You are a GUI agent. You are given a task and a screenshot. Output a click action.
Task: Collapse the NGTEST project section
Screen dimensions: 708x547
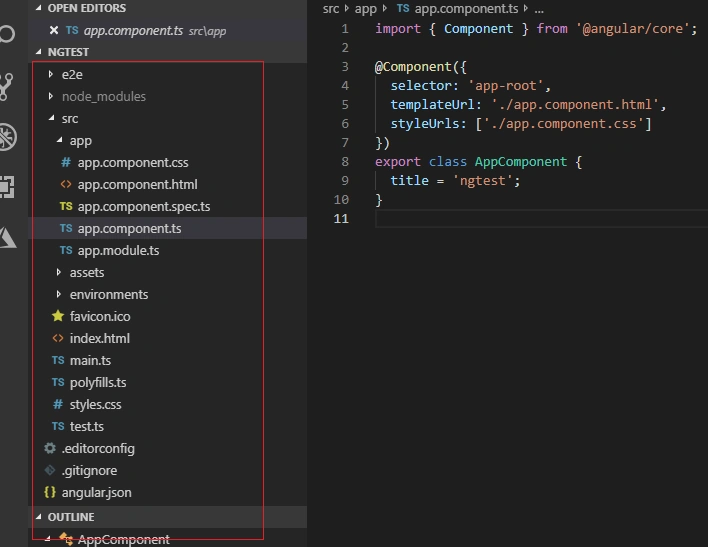click(x=38, y=52)
